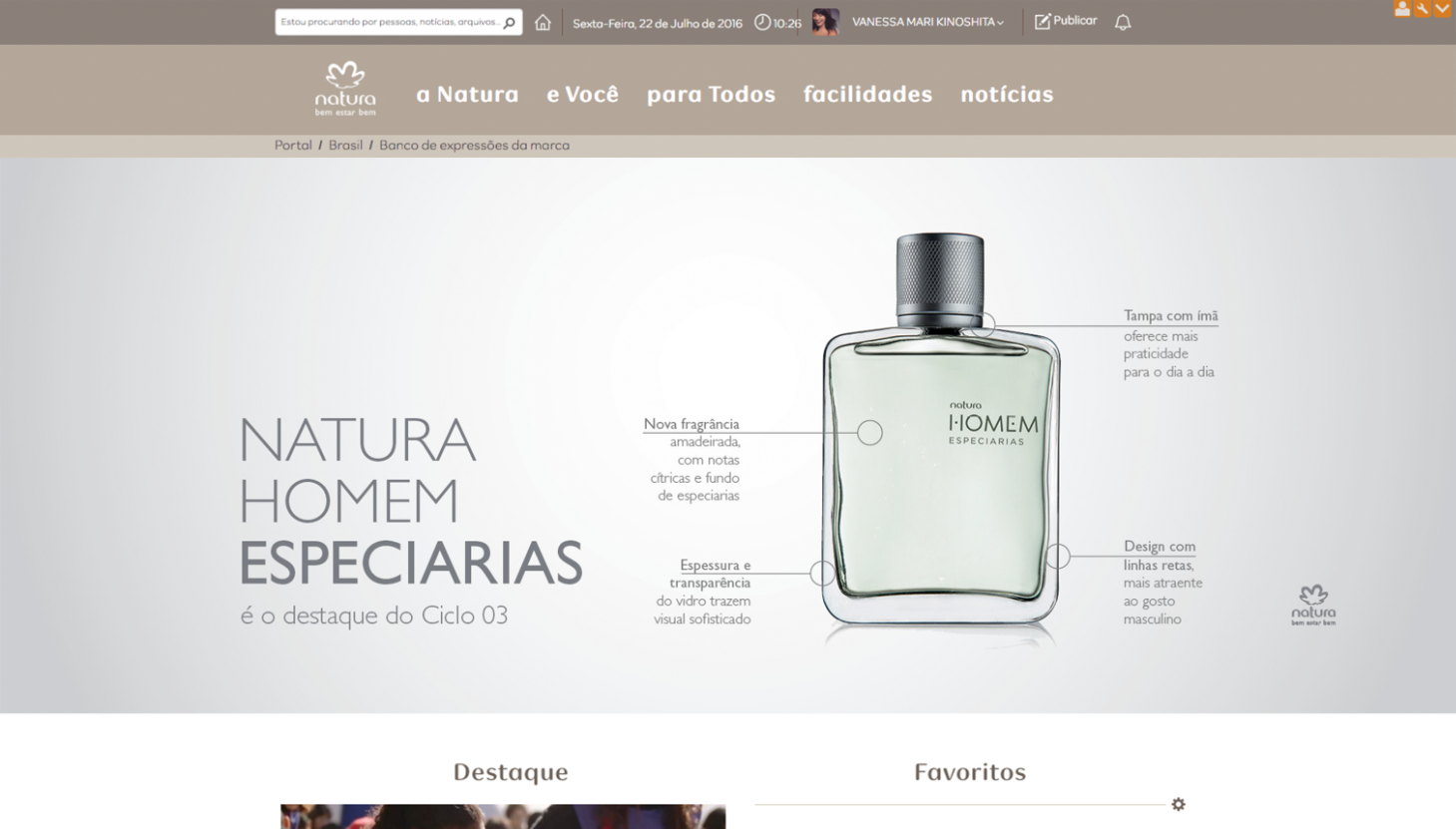Click the clock icon beside 10:26
1456x829 pixels.
pos(762,22)
